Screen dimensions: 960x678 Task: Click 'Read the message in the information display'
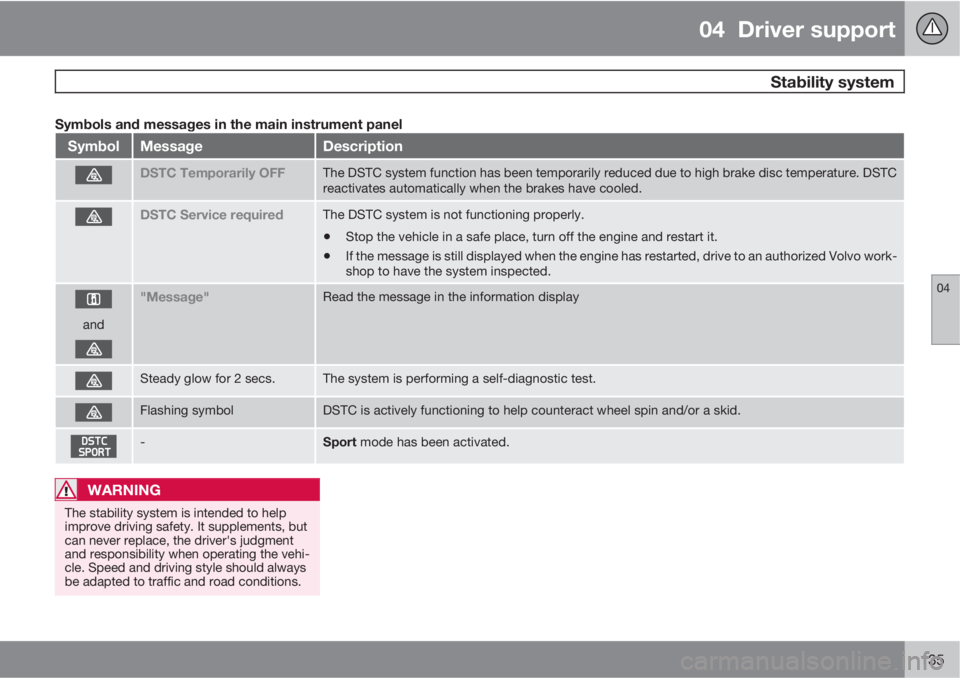pyautogui.click(x=451, y=297)
